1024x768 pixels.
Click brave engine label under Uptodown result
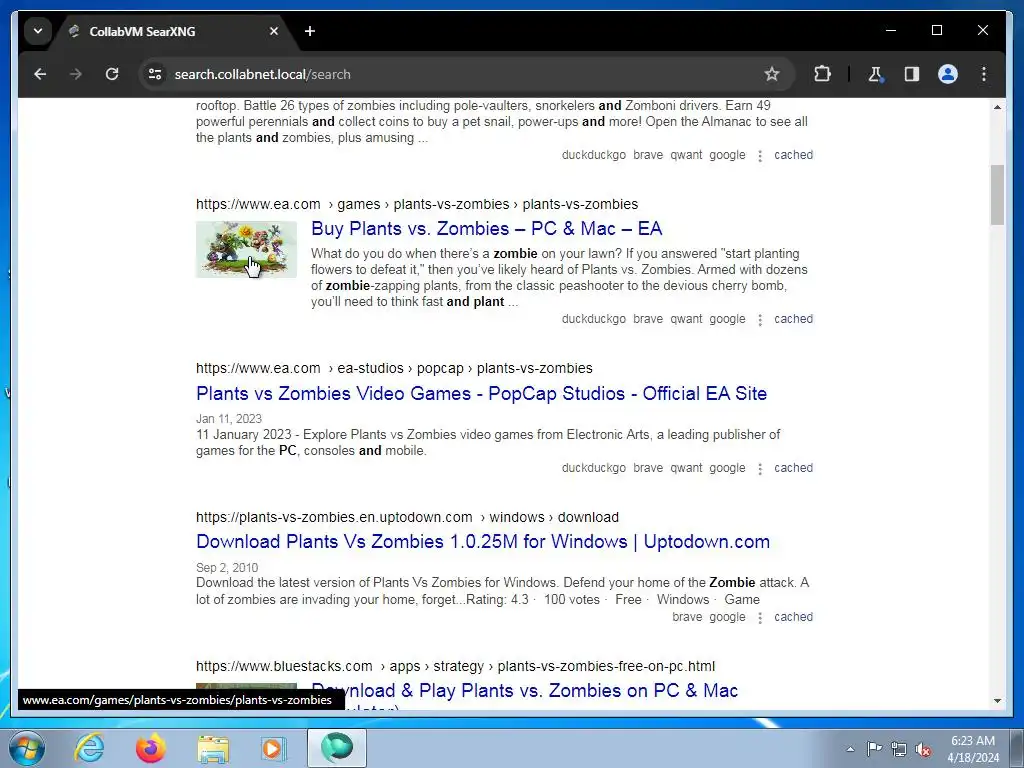click(687, 616)
